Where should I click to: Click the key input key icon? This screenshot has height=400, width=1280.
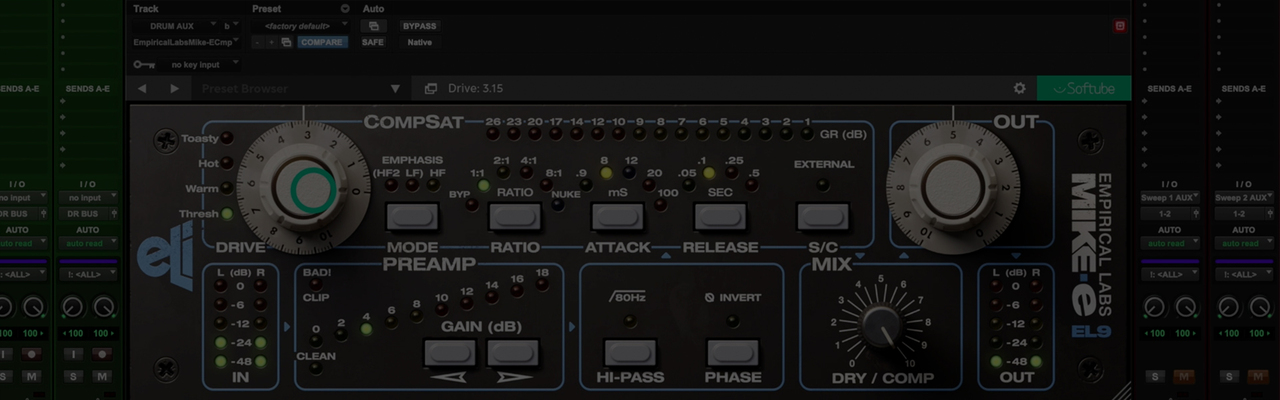click(144, 64)
